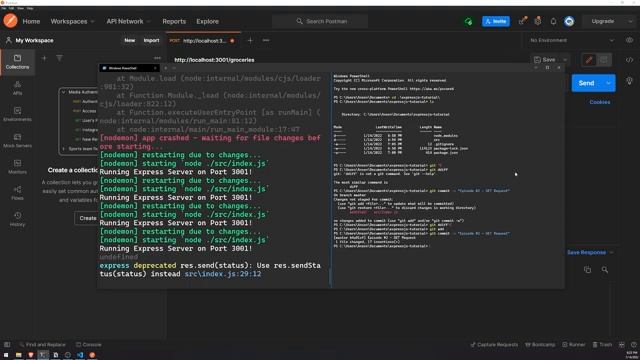
Task: Click the two-pane layout icon in the status bar
Action: point(622,344)
